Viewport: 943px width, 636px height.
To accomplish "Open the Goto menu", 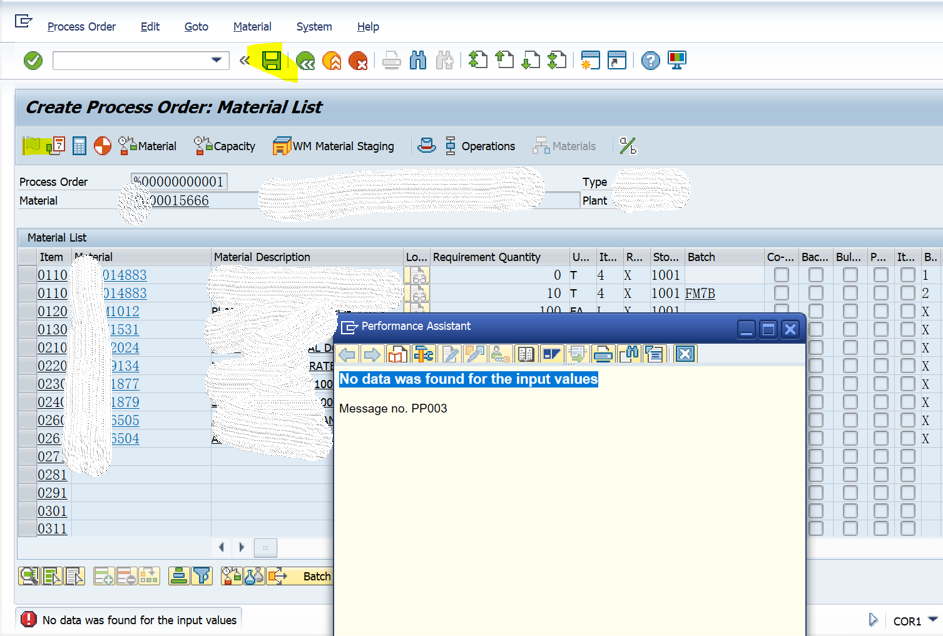I will coord(196,27).
